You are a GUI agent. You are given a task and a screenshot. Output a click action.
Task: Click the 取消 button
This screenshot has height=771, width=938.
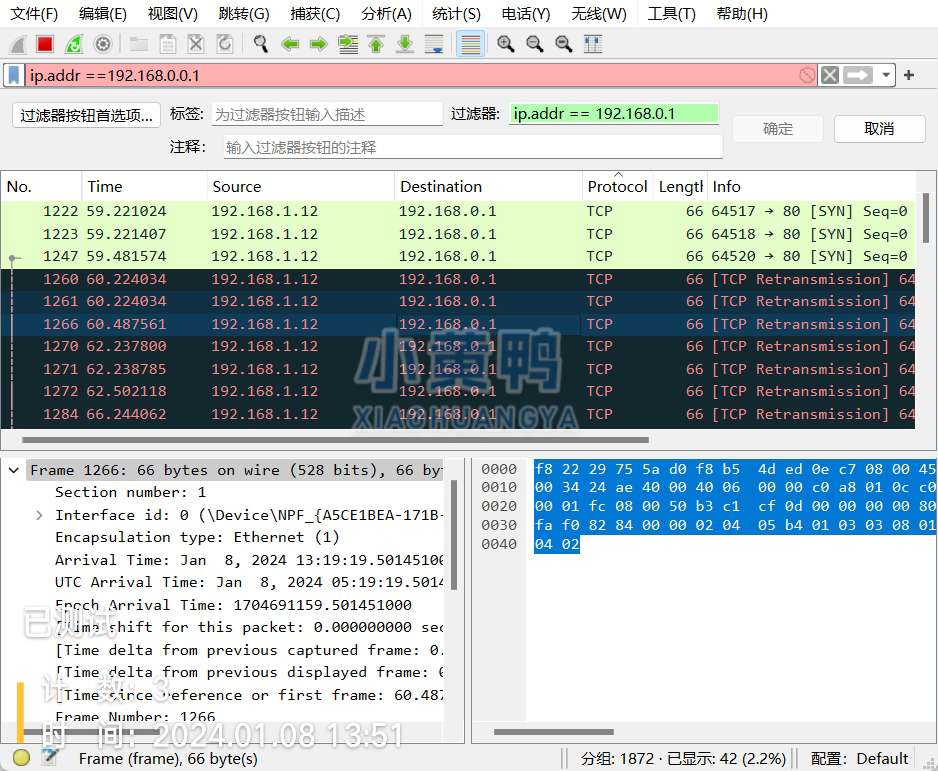tap(879, 129)
